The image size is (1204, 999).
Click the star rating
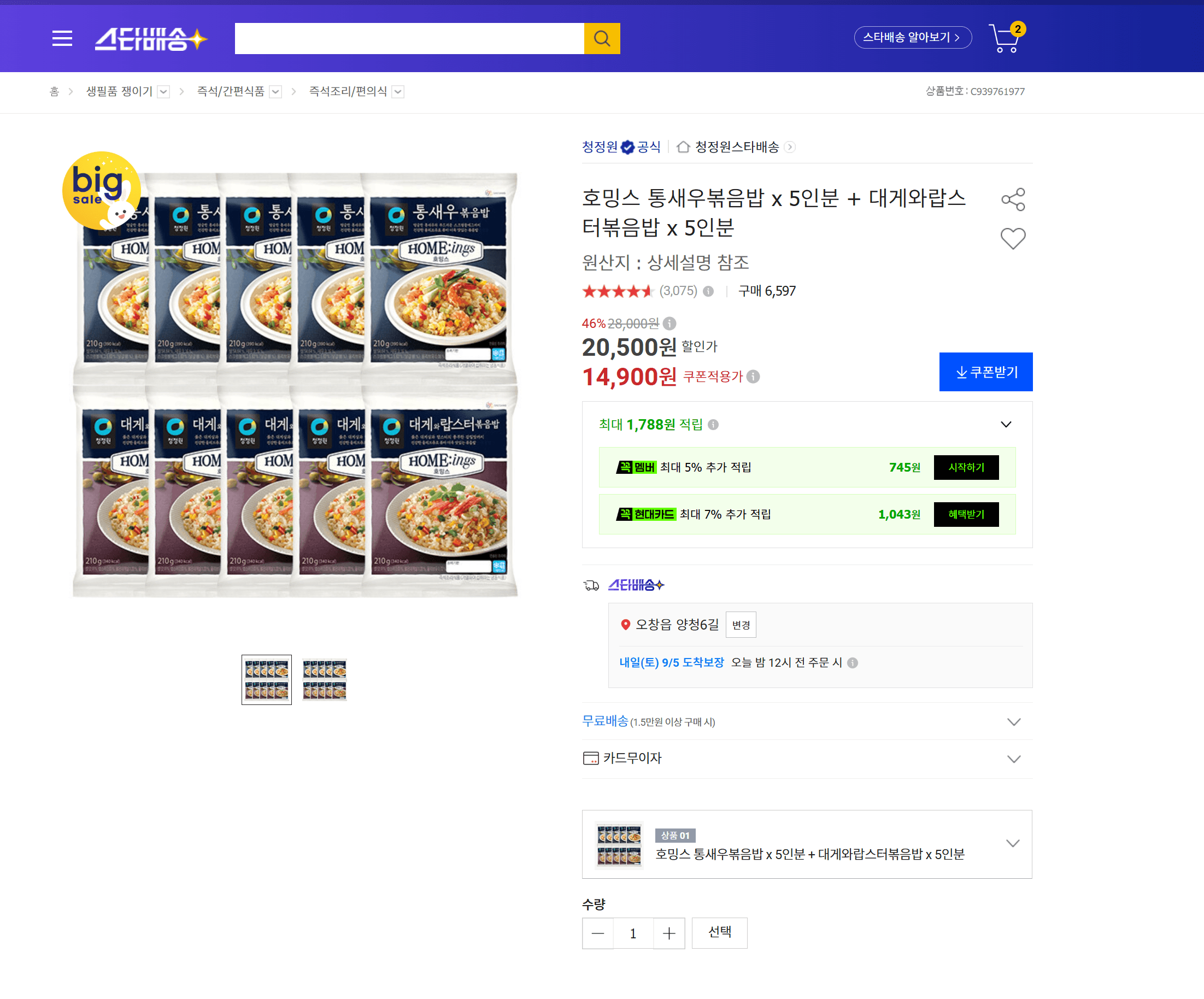pyautogui.click(x=618, y=291)
